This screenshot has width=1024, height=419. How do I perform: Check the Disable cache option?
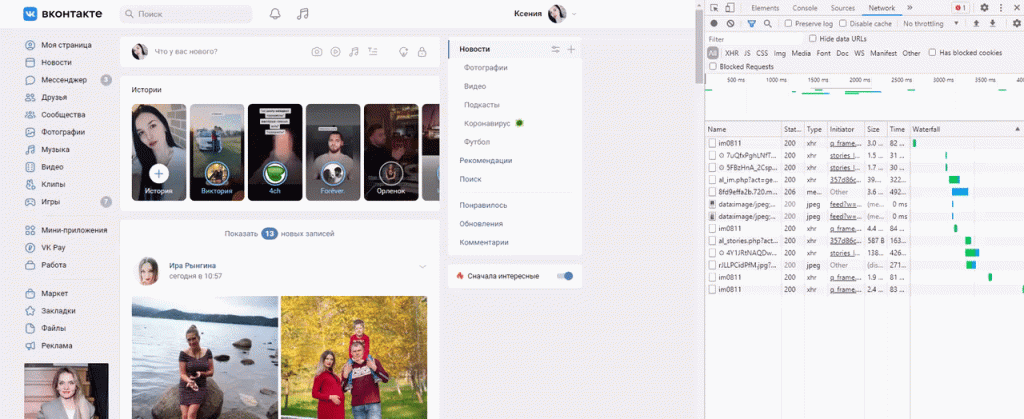842,23
